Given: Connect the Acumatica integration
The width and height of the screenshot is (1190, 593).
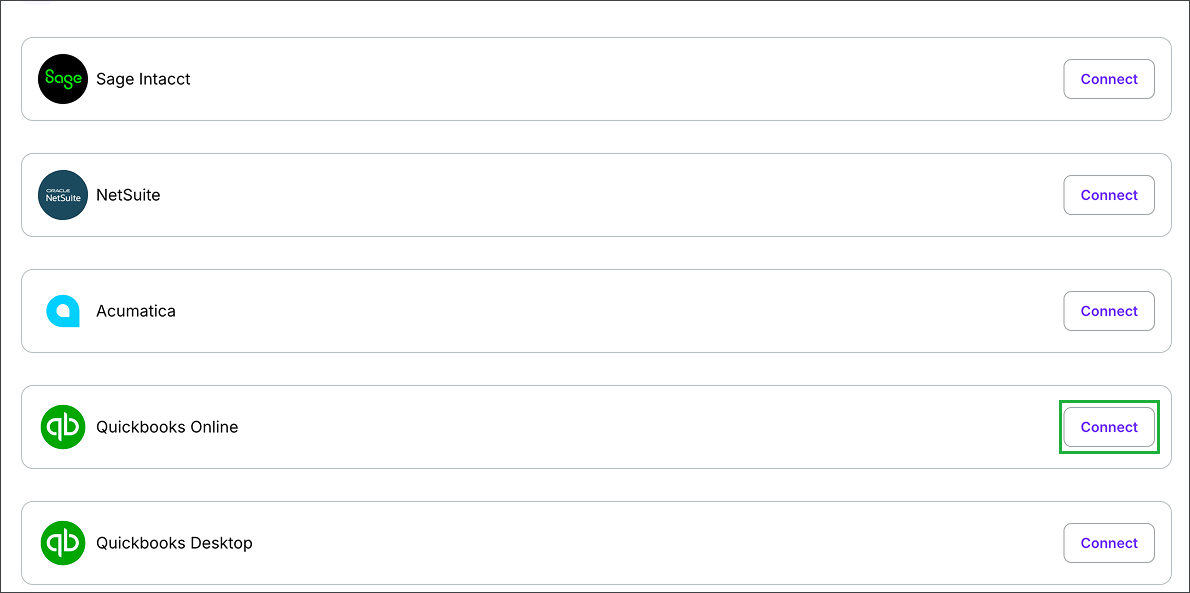Looking at the screenshot, I should tap(1109, 311).
